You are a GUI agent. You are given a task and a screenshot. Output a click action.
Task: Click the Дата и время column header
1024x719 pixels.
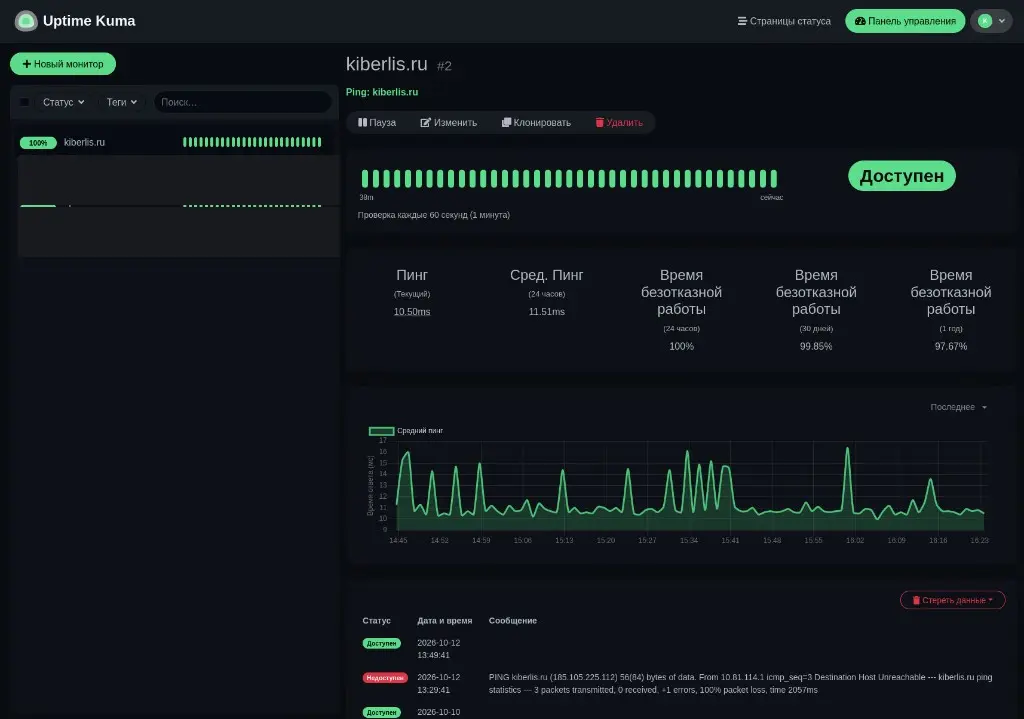445,620
